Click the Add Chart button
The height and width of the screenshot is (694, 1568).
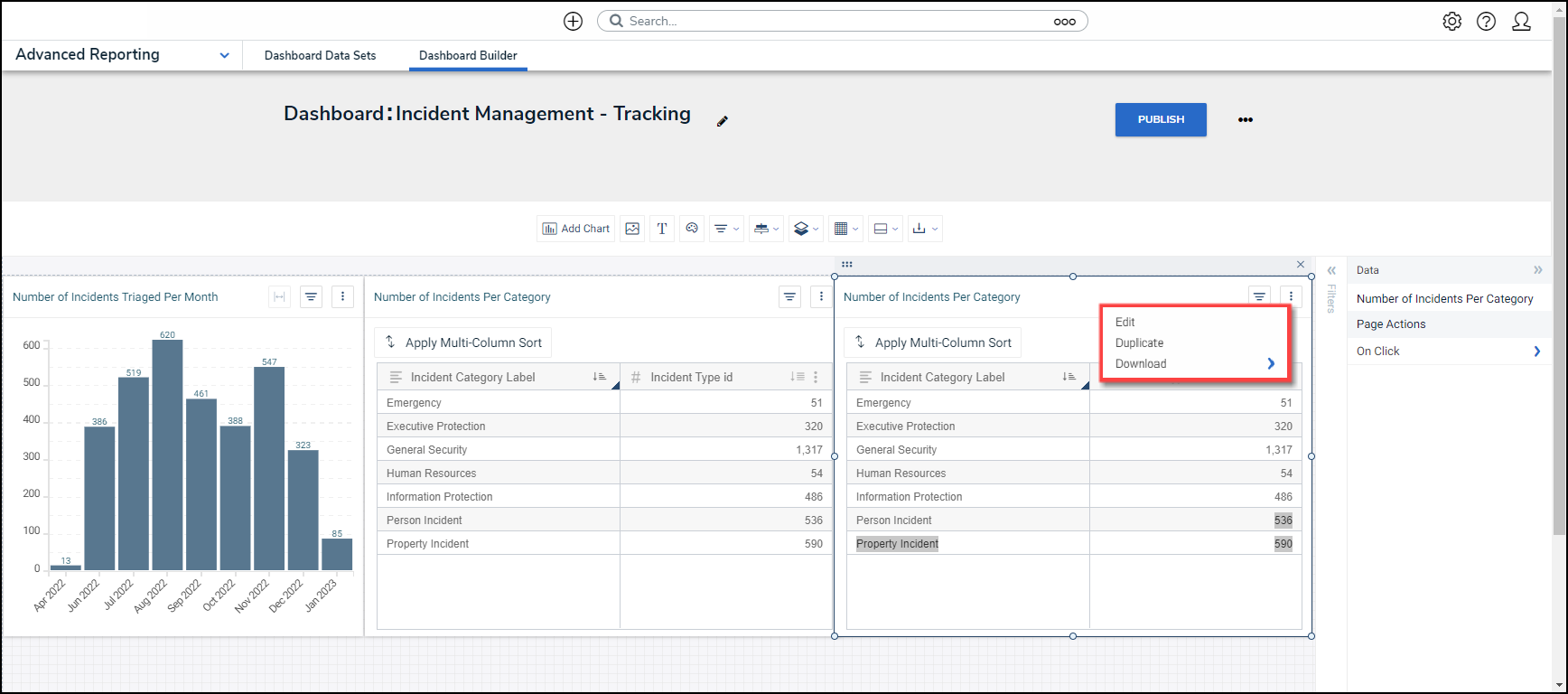575,229
